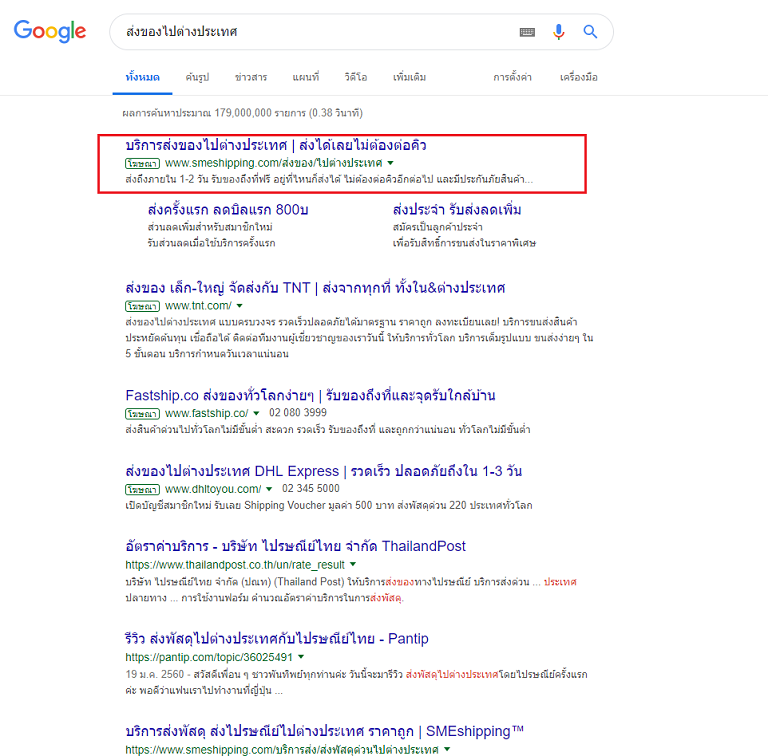Viewport: 768px width, 756px height.
Task: Open the แผนที่ tab
Action: point(306,77)
